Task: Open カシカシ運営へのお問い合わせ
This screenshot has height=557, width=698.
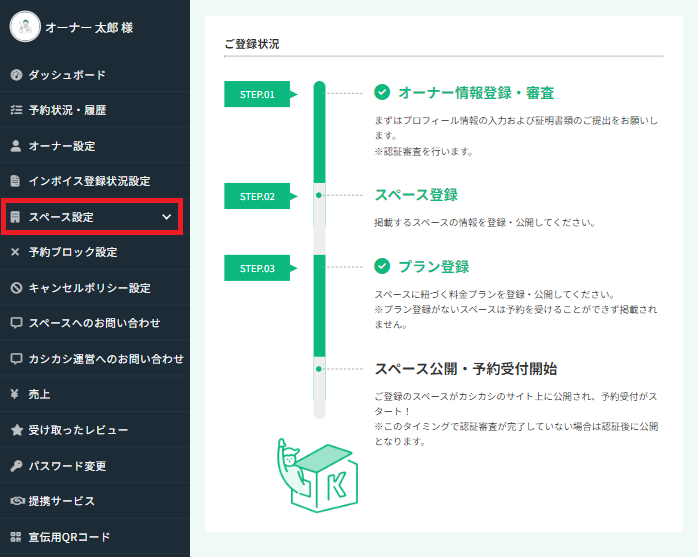Action: pos(95,358)
